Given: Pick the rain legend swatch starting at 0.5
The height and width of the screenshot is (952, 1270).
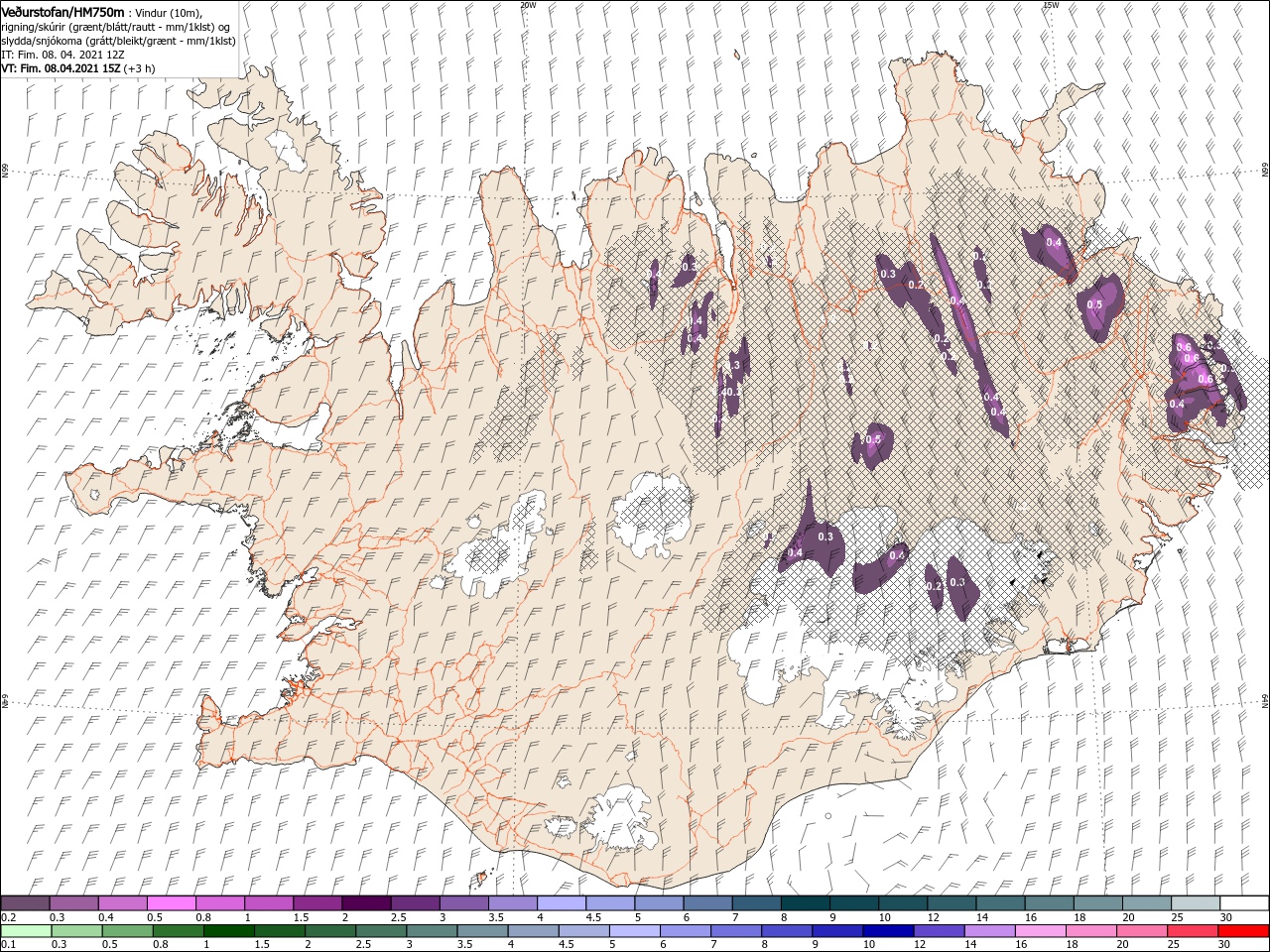Looking at the screenshot, I should click(x=128, y=931).
